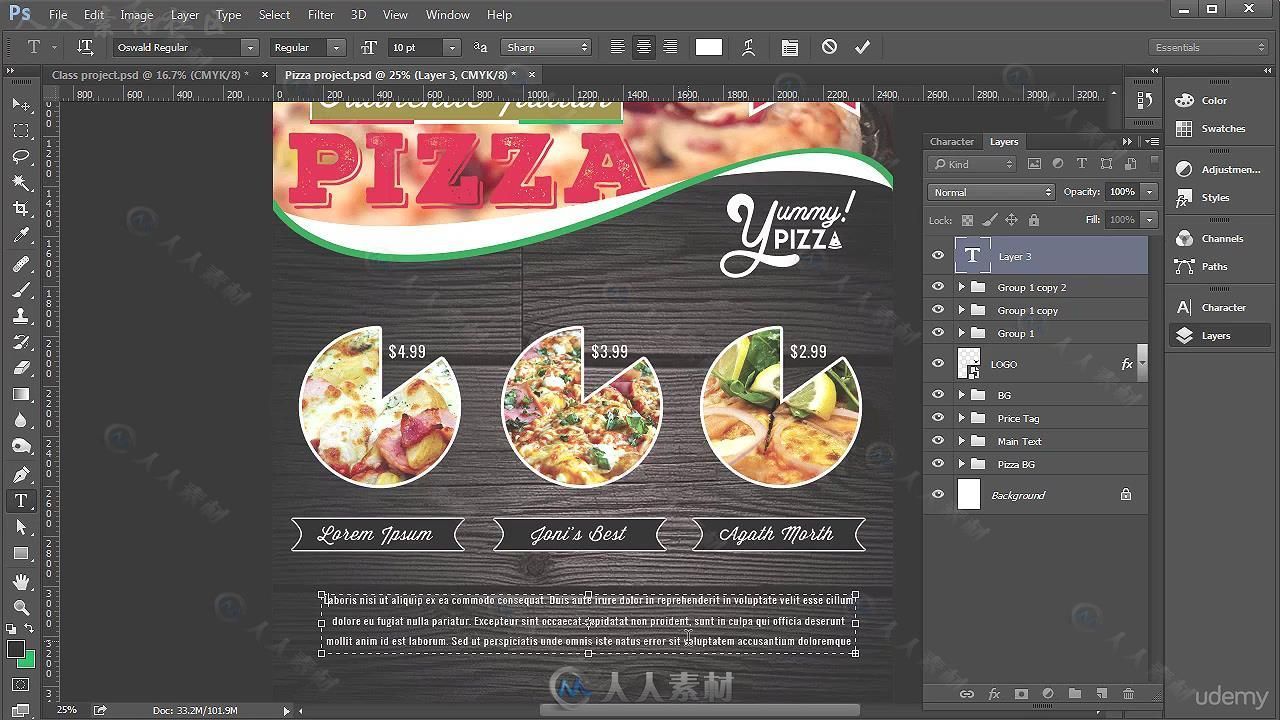Toggle text orientation button
The height and width of the screenshot is (720, 1280).
point(85,47)
